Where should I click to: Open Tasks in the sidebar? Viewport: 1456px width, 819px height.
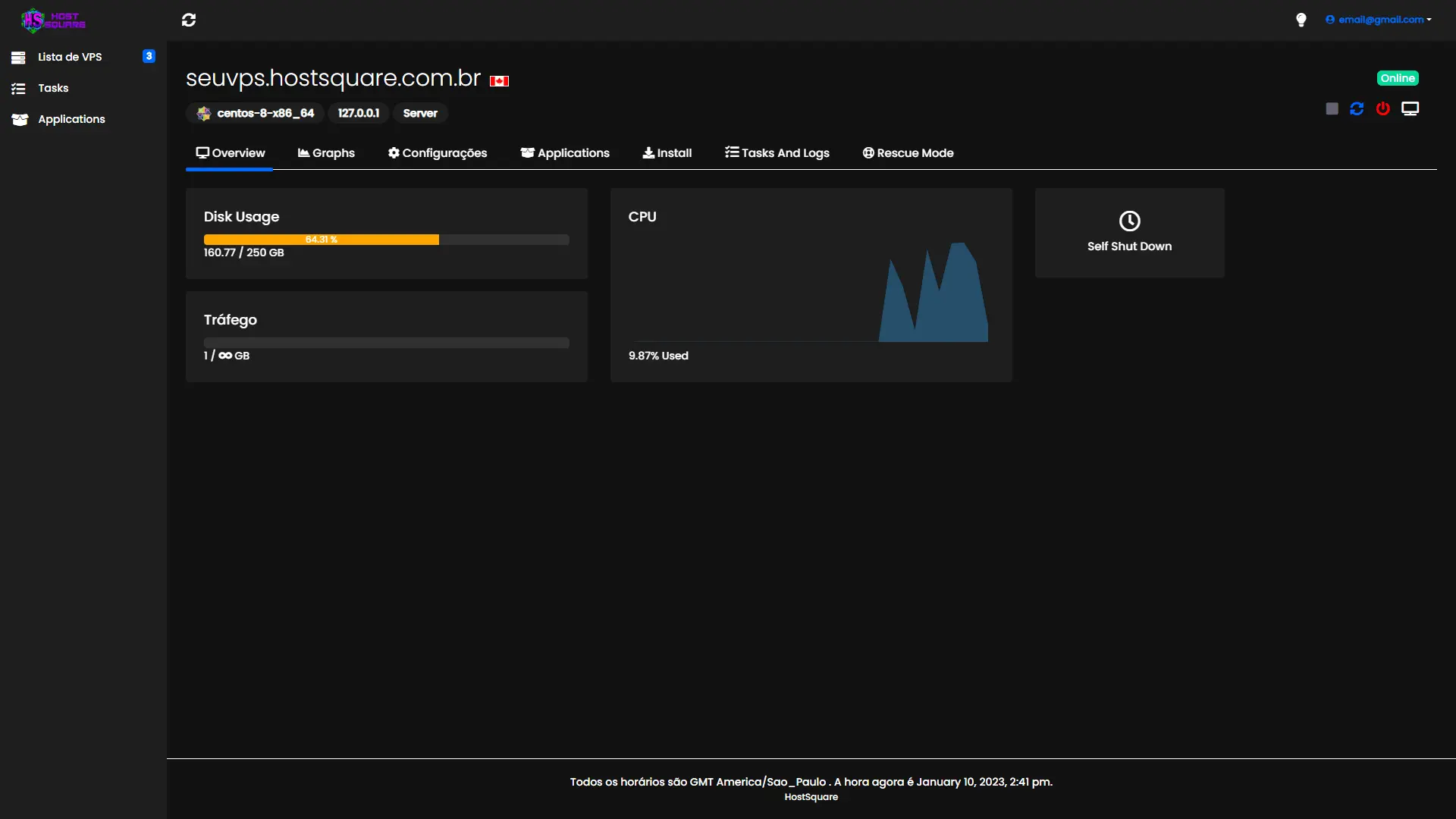[53, 88]
